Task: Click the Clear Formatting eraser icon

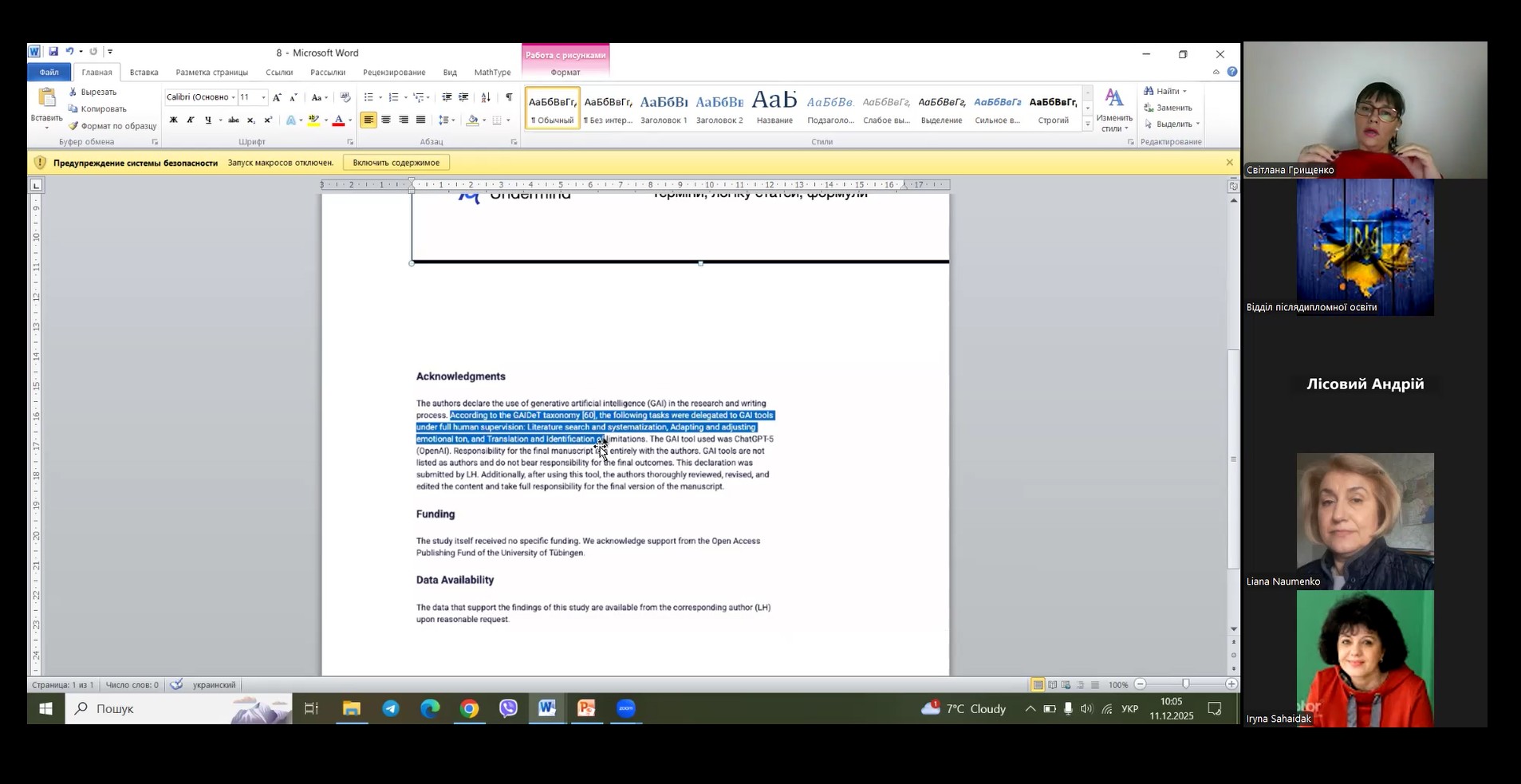Action: [345, 97]
